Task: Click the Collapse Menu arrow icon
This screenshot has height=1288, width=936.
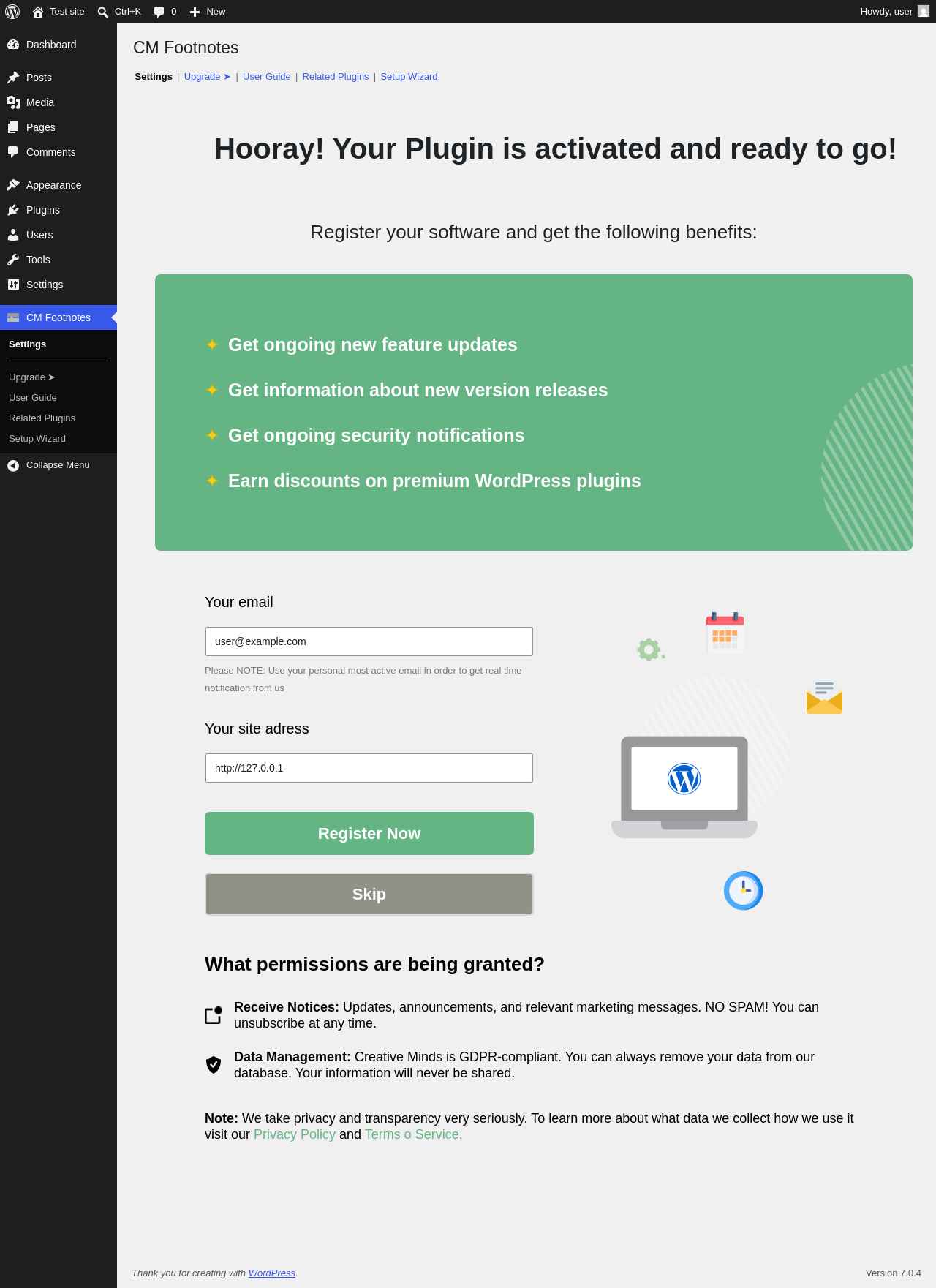Action: 13,465
